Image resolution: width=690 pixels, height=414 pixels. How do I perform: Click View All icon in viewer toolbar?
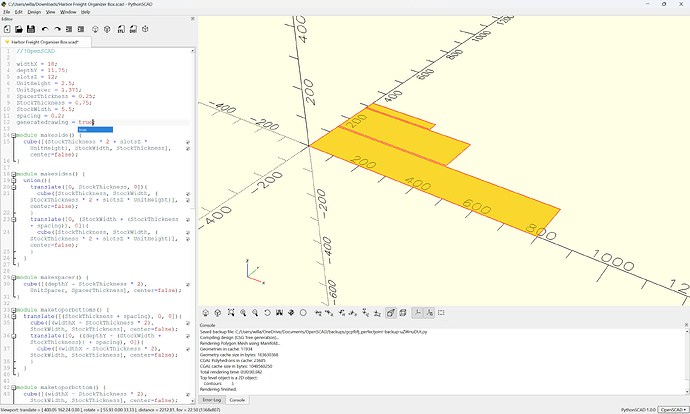coord(231,313)
